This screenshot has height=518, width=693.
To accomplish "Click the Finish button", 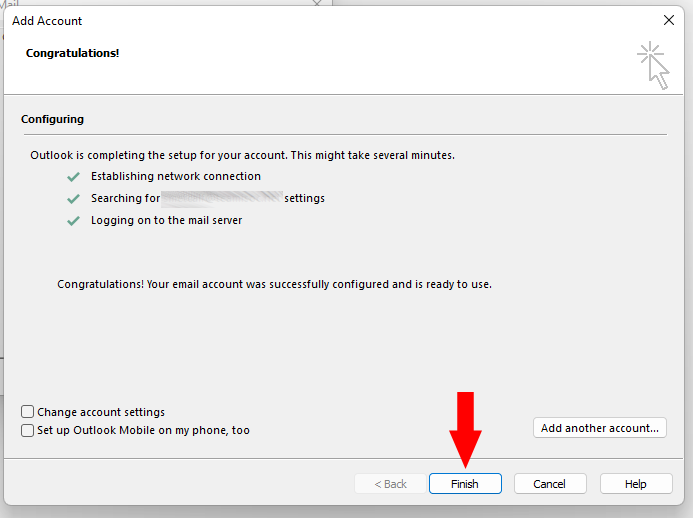I will click(465, 484).
